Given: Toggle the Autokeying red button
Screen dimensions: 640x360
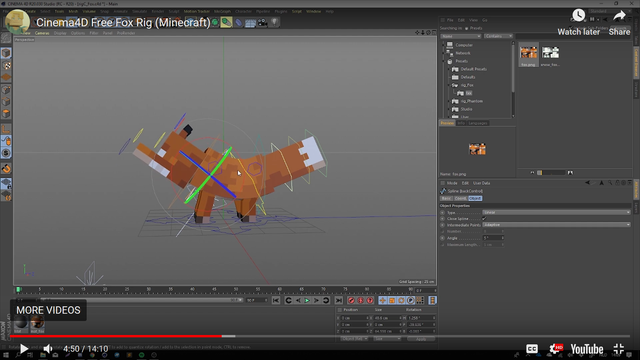Looking at the screenshot, I should (360, 300).
